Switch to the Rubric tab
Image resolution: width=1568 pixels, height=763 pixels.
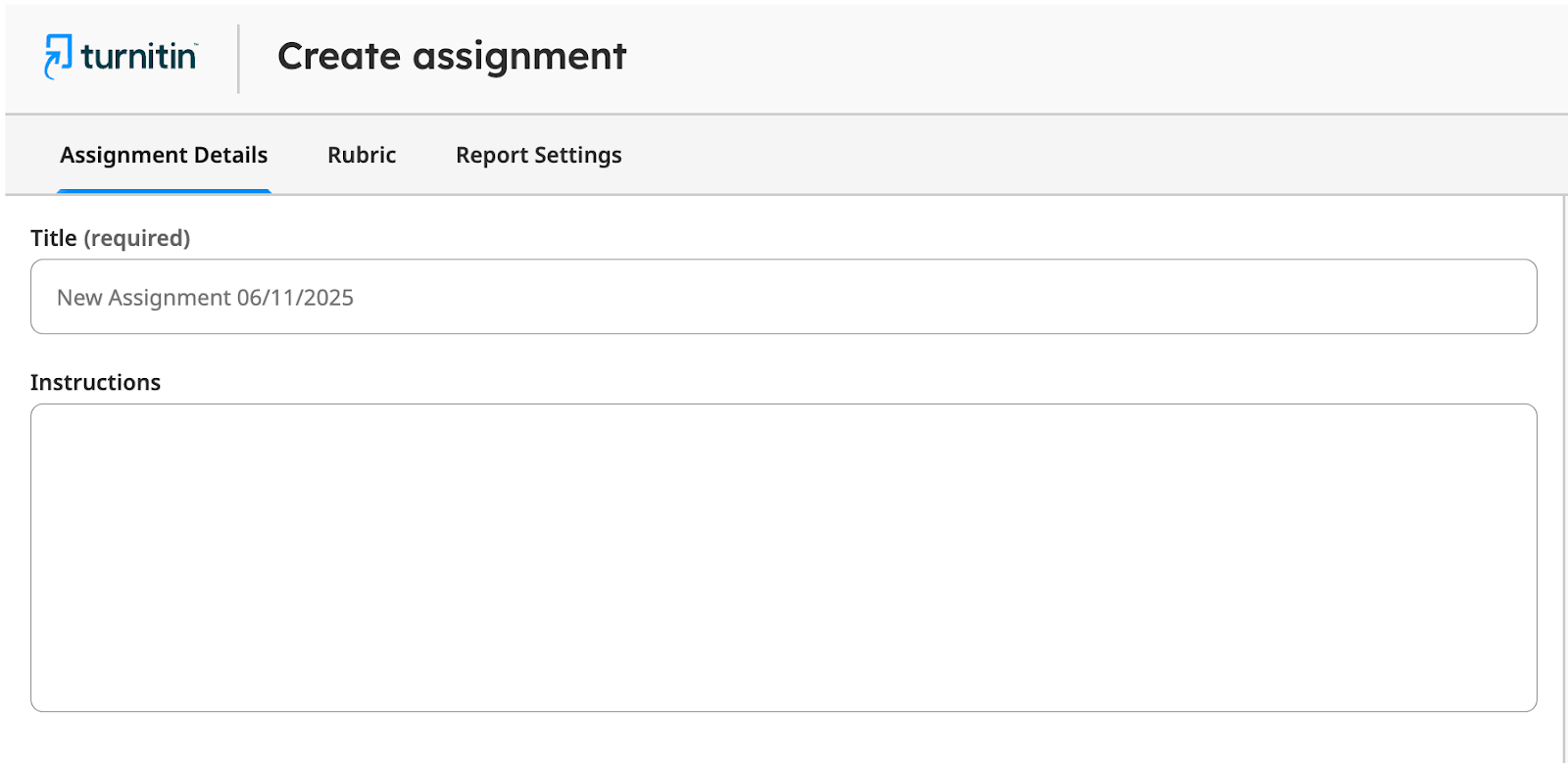click(x=362, y=155)
